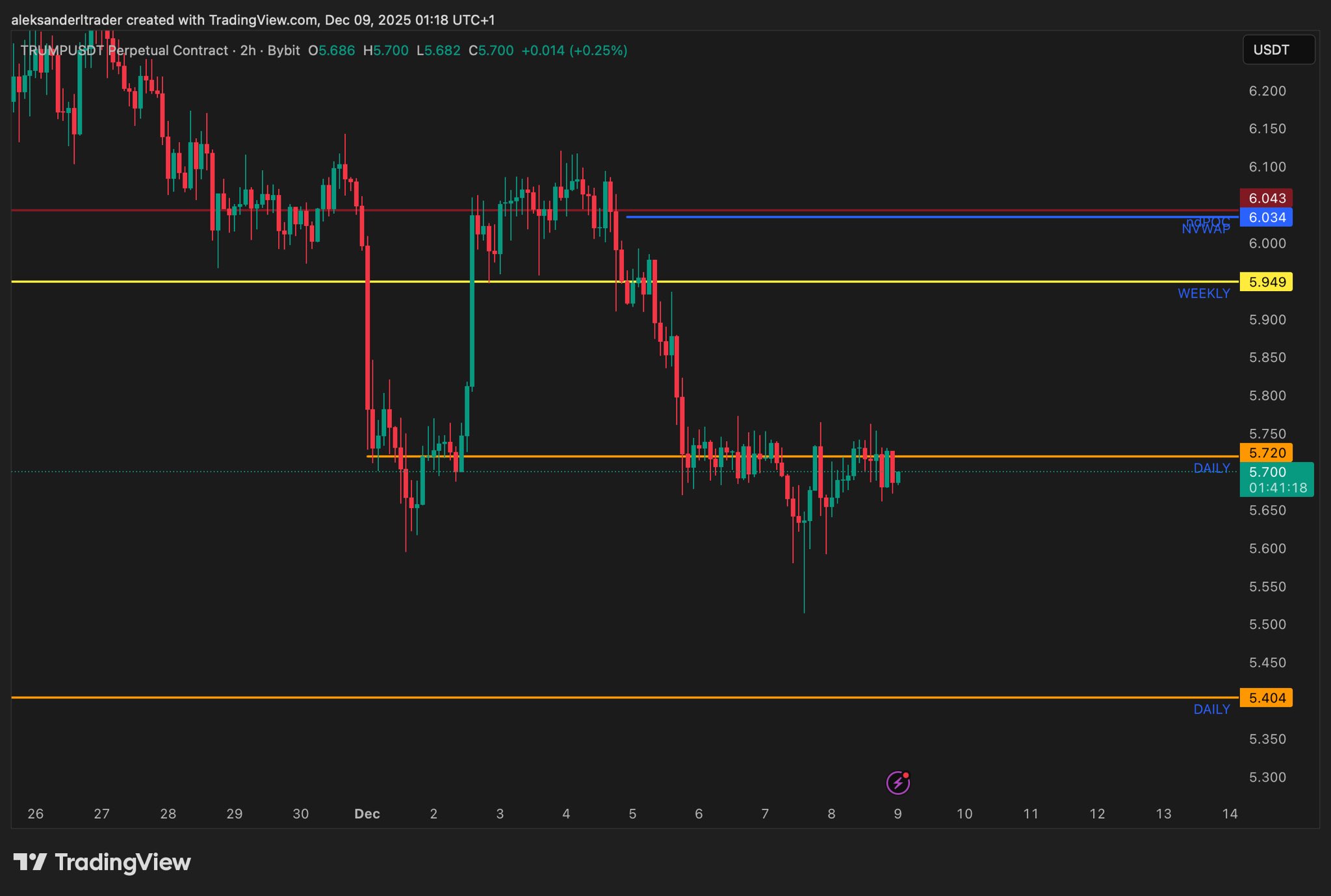Click the 6.200 price scale value

click(1267, 91)
